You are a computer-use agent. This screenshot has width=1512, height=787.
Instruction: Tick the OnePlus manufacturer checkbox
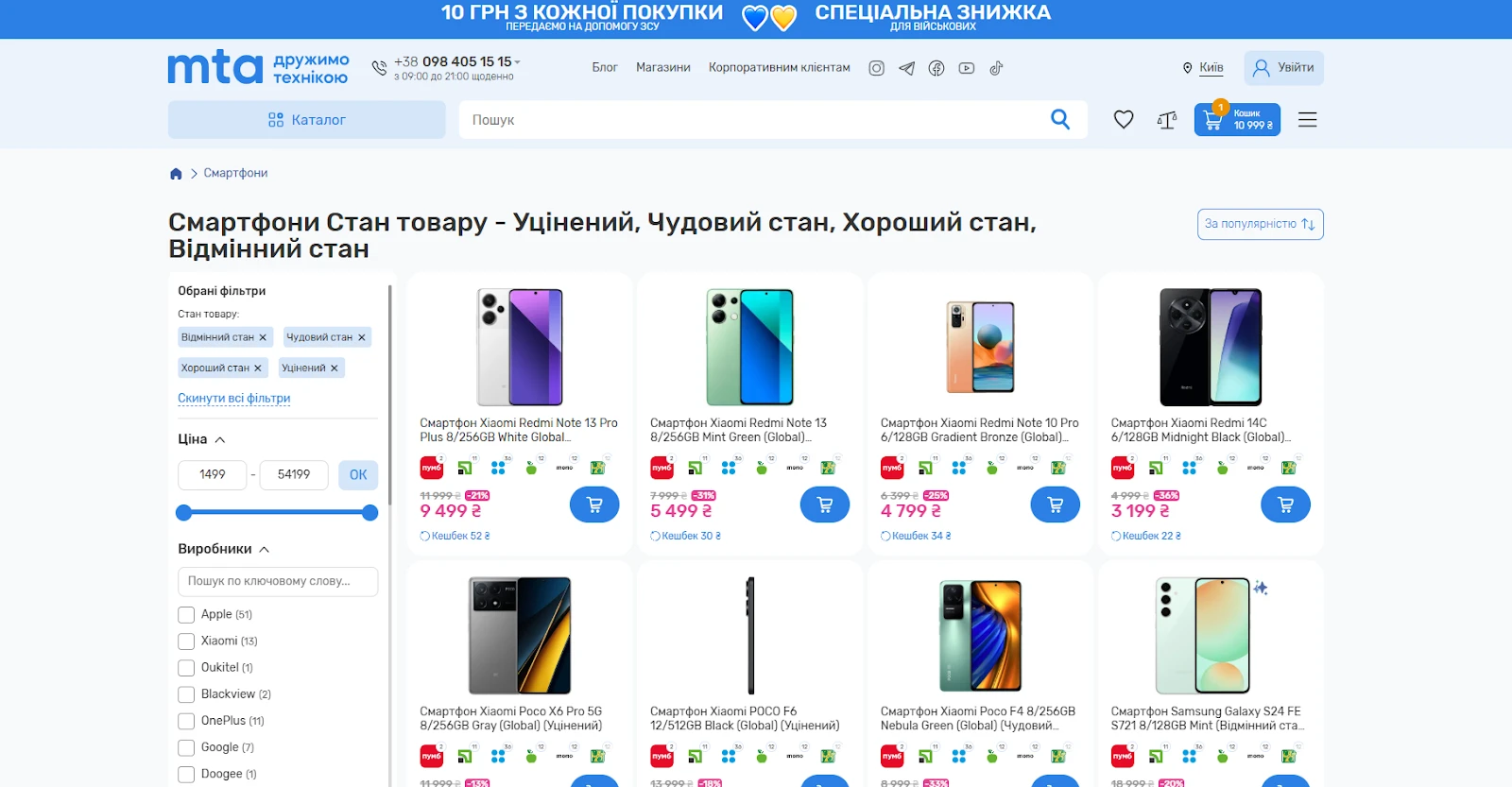pos(186,721)
